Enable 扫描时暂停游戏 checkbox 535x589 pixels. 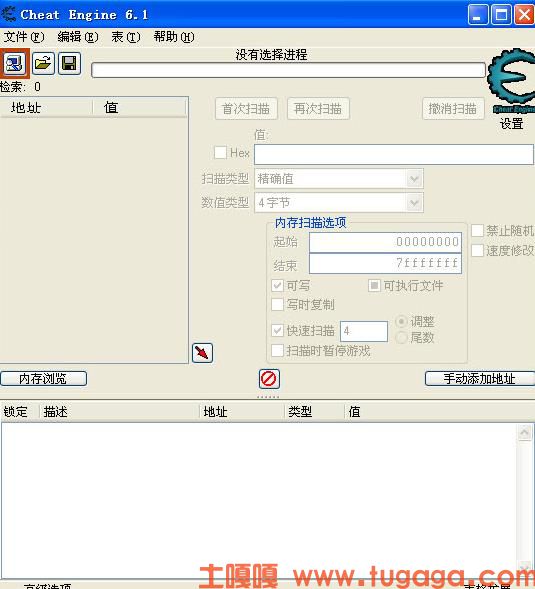point(277,350)
